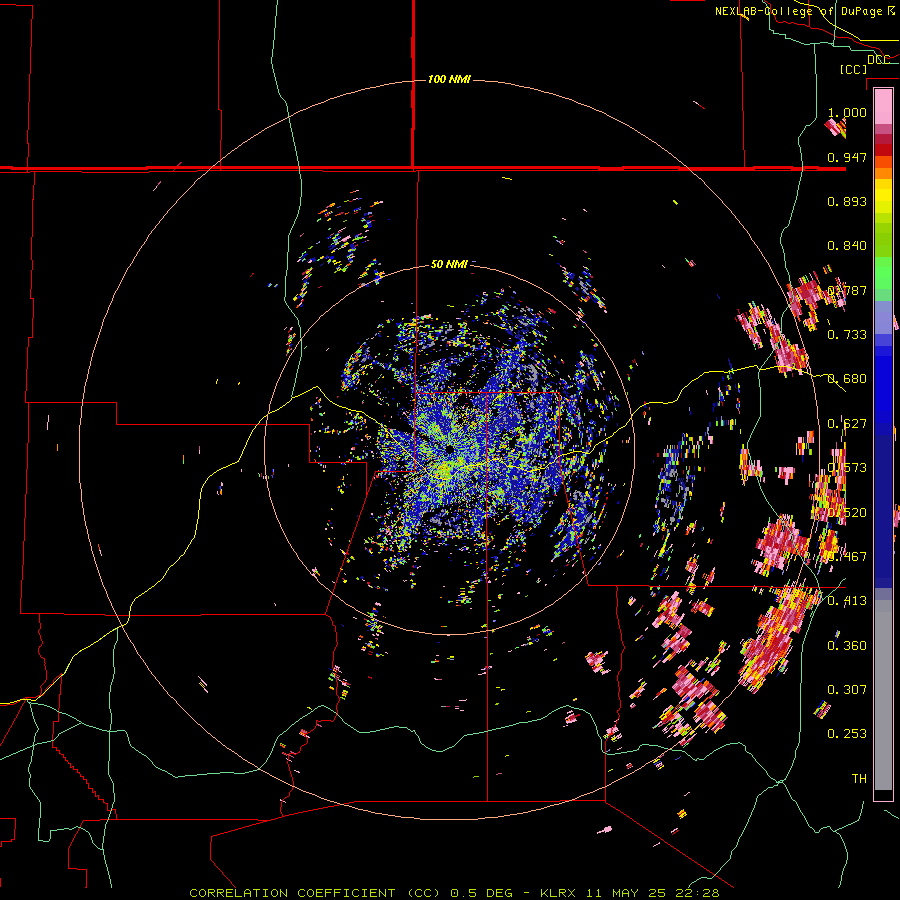Pick the 0.893 legend value

point(847,201)
